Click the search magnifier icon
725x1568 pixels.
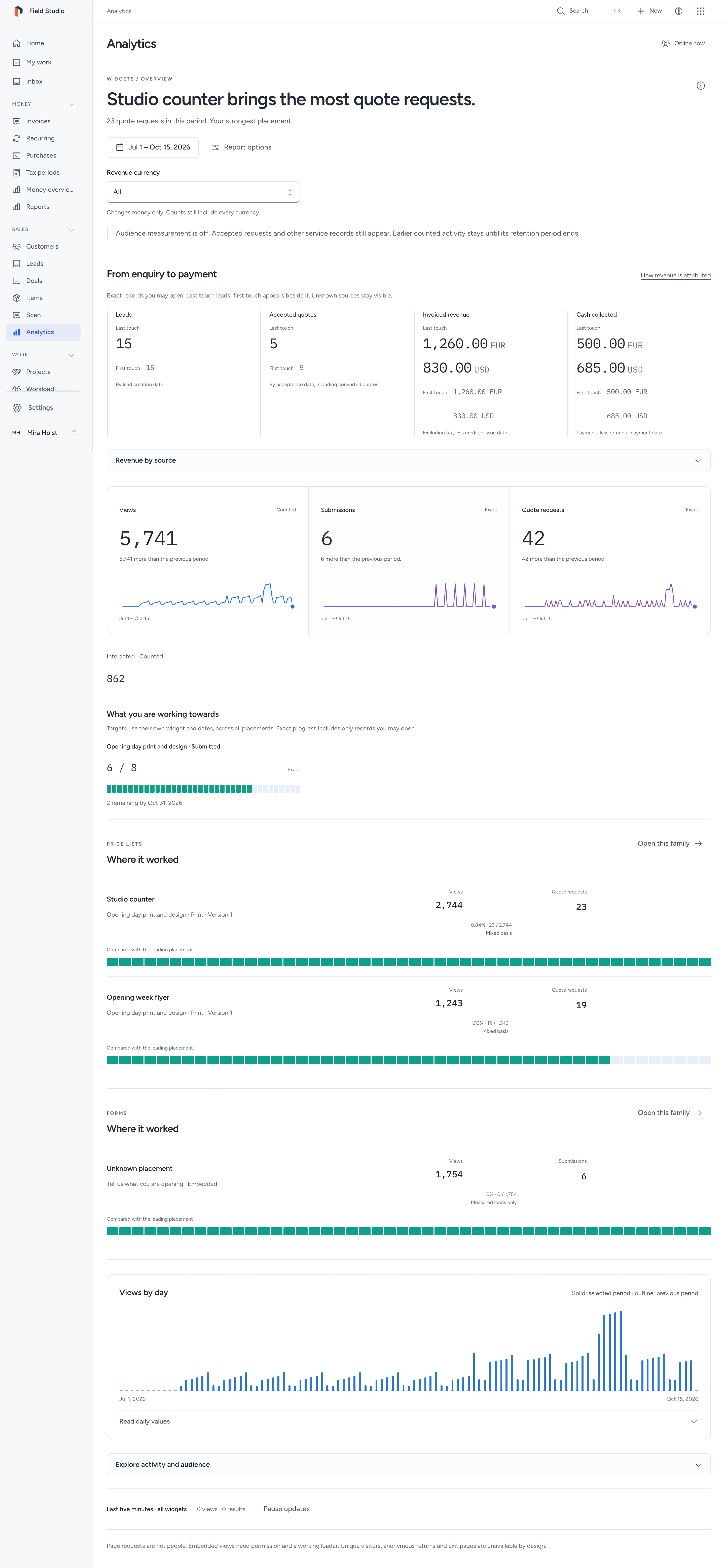561,11
